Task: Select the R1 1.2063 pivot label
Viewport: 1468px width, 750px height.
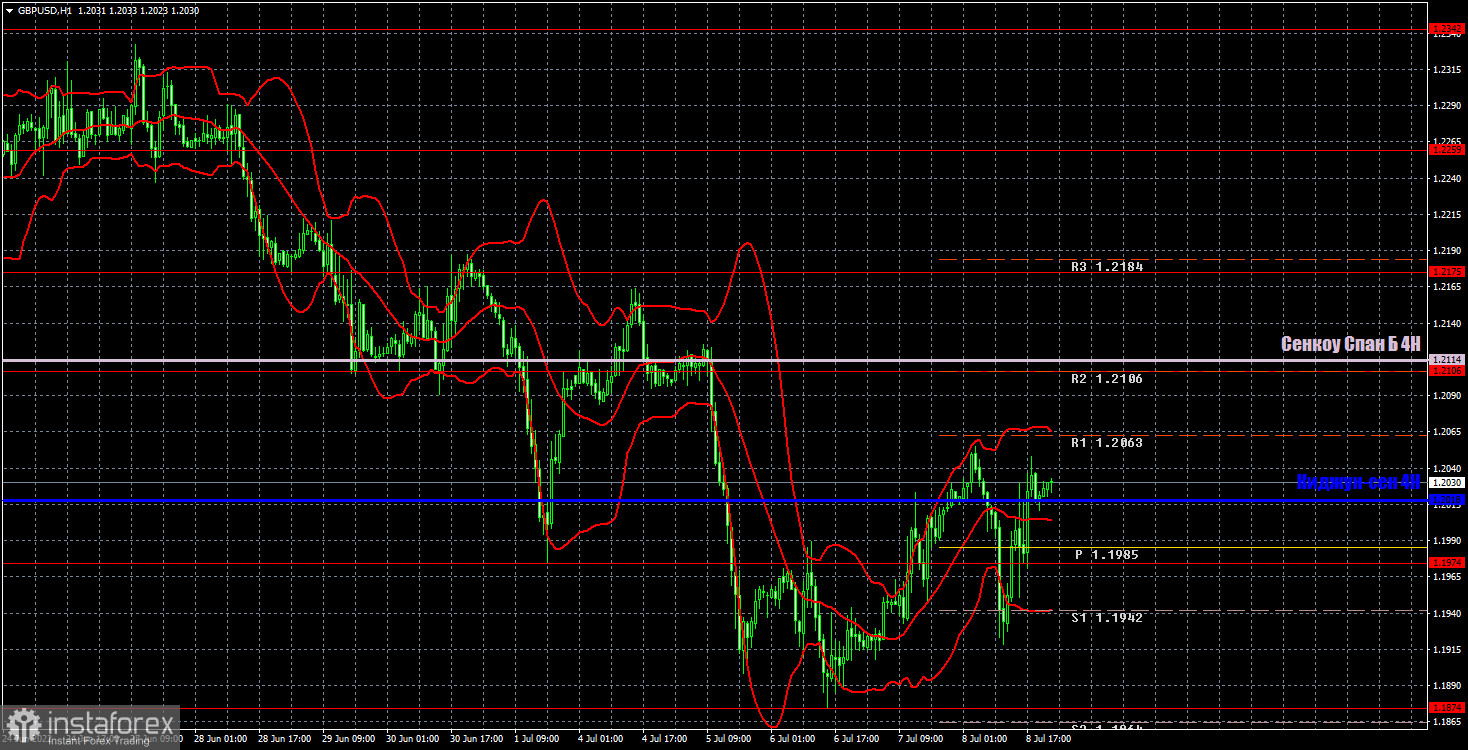Action: (x=1106, y=442)
